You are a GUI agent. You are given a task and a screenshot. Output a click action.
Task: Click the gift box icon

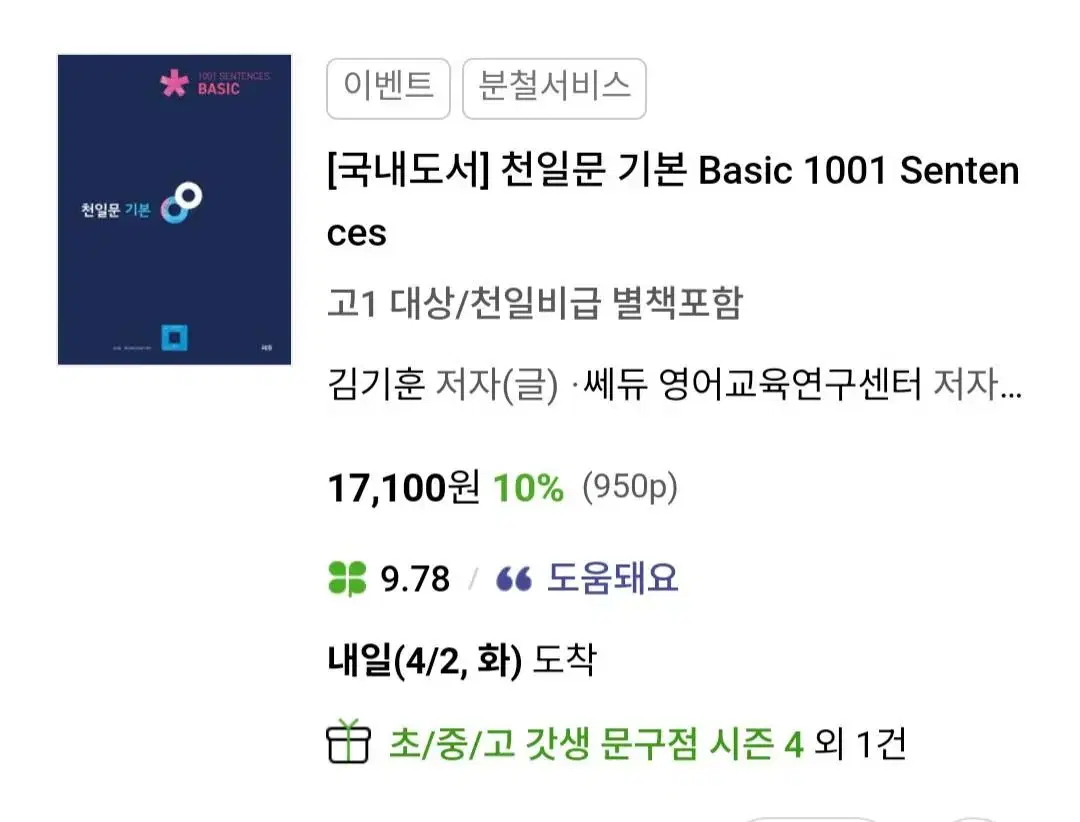pyautogui.click(x=349, y=742)
